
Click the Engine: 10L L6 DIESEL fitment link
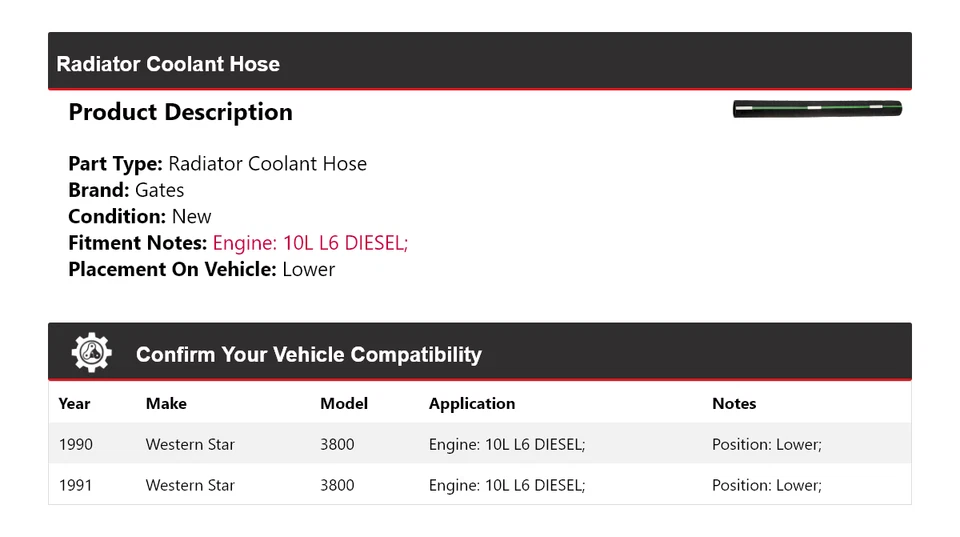(310, 243)
